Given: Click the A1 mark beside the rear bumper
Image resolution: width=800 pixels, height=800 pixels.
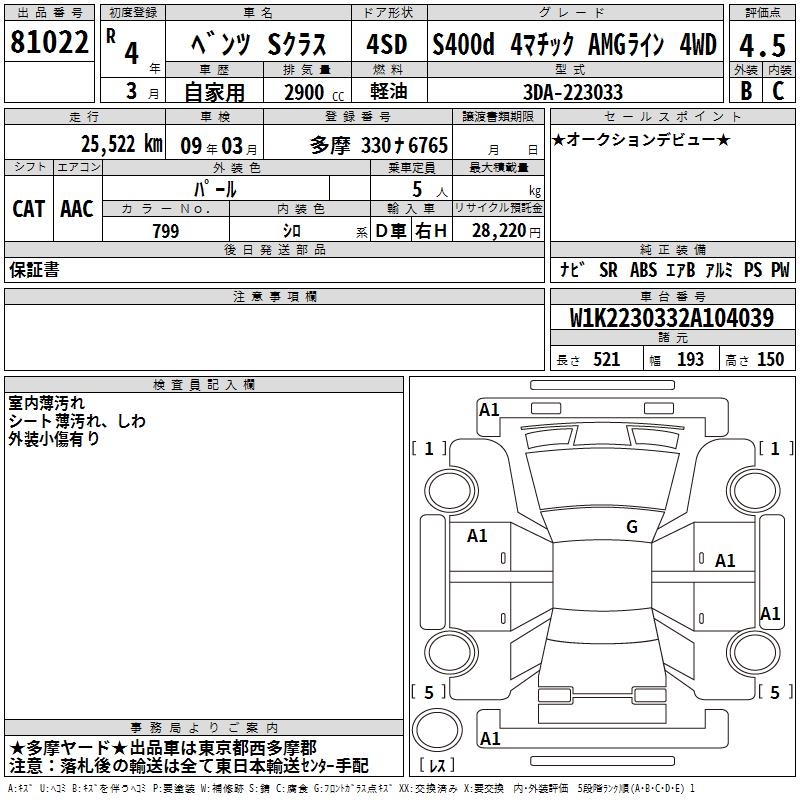Looking at the screenshot, I should tap(490, 739).
